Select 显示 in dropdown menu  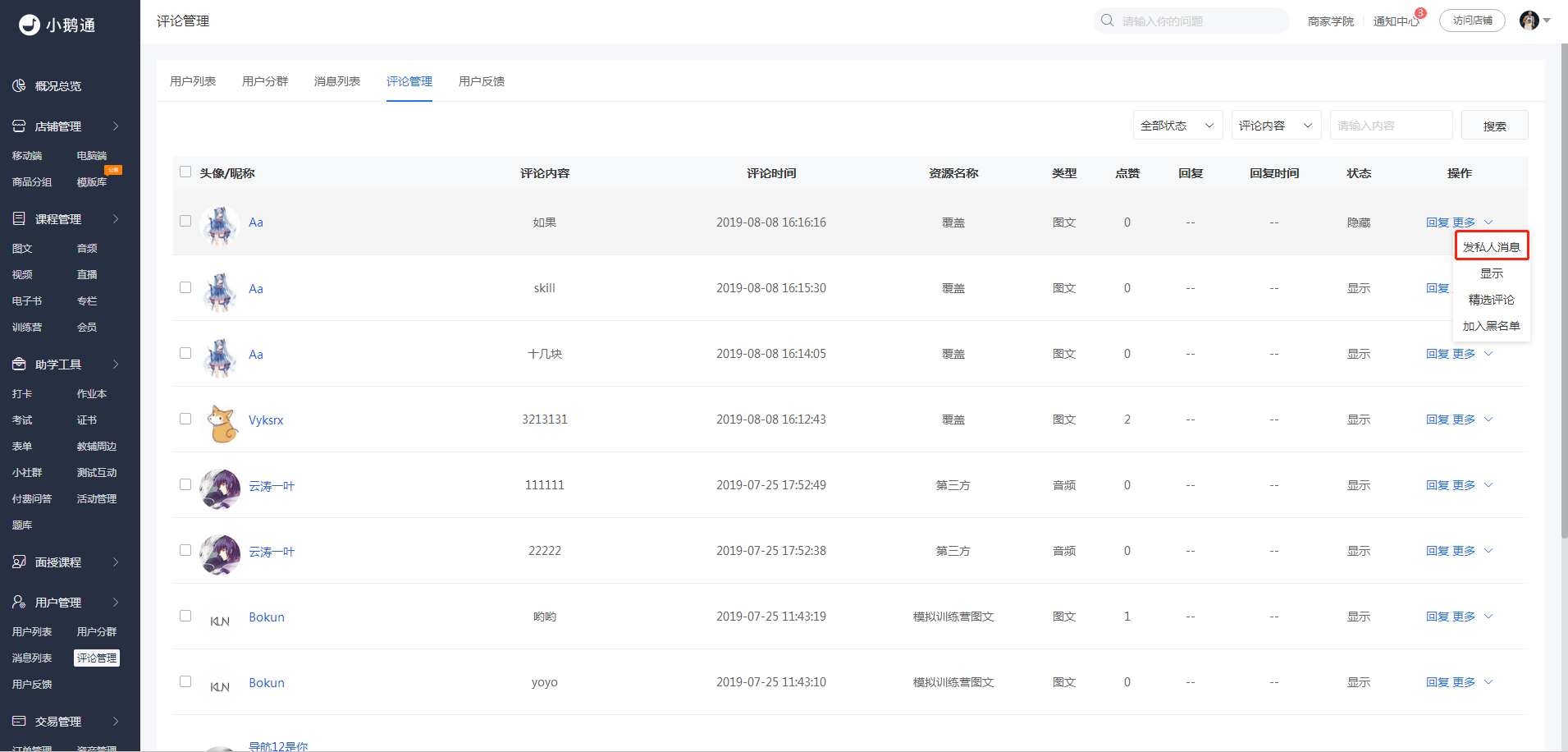point(1492,273)
